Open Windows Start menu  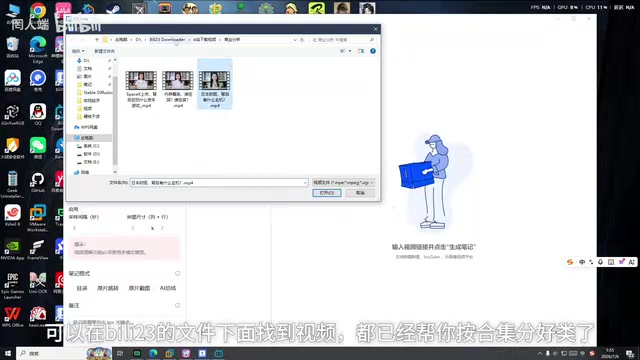click(x=8, y=353)
